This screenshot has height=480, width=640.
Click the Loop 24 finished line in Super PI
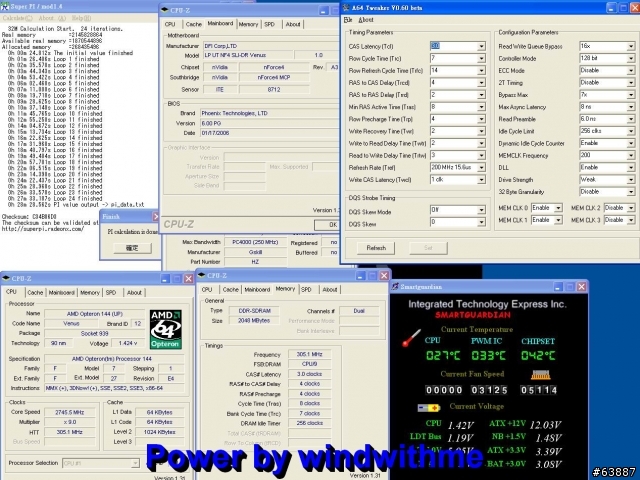click(53, 199)
